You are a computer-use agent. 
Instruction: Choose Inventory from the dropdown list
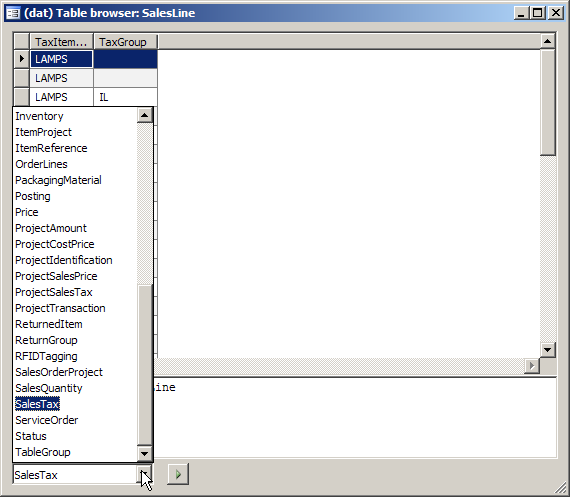(x=39, y=116)
